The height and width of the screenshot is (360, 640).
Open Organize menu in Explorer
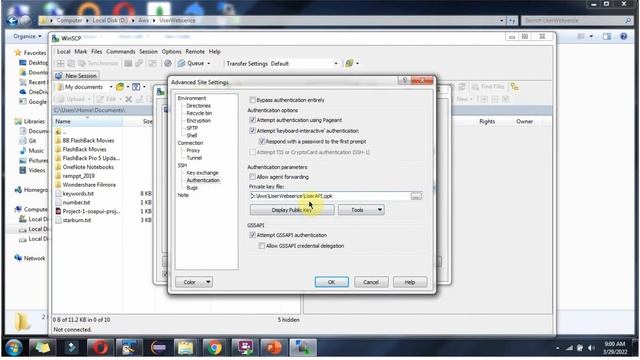[x=27, y=36]
